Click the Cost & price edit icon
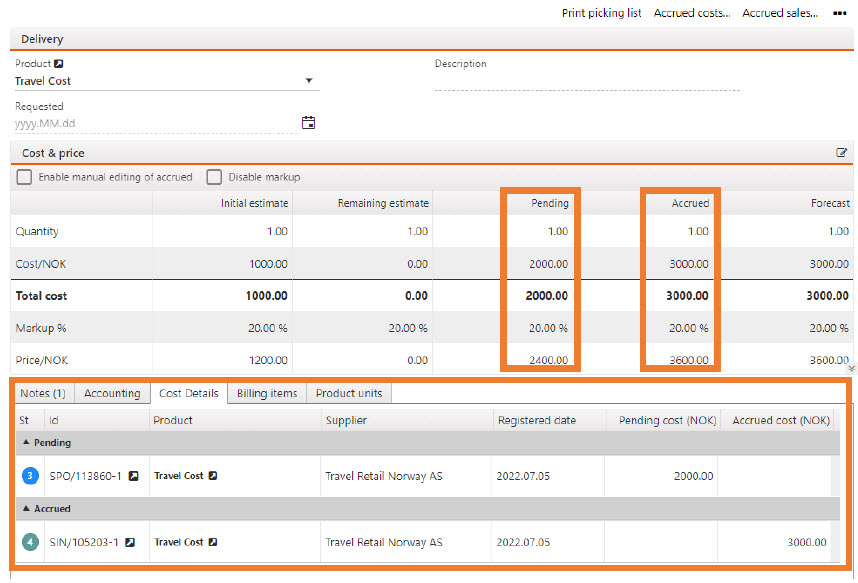The width and height of the screenshot is (858, 583). coord(842,153)
